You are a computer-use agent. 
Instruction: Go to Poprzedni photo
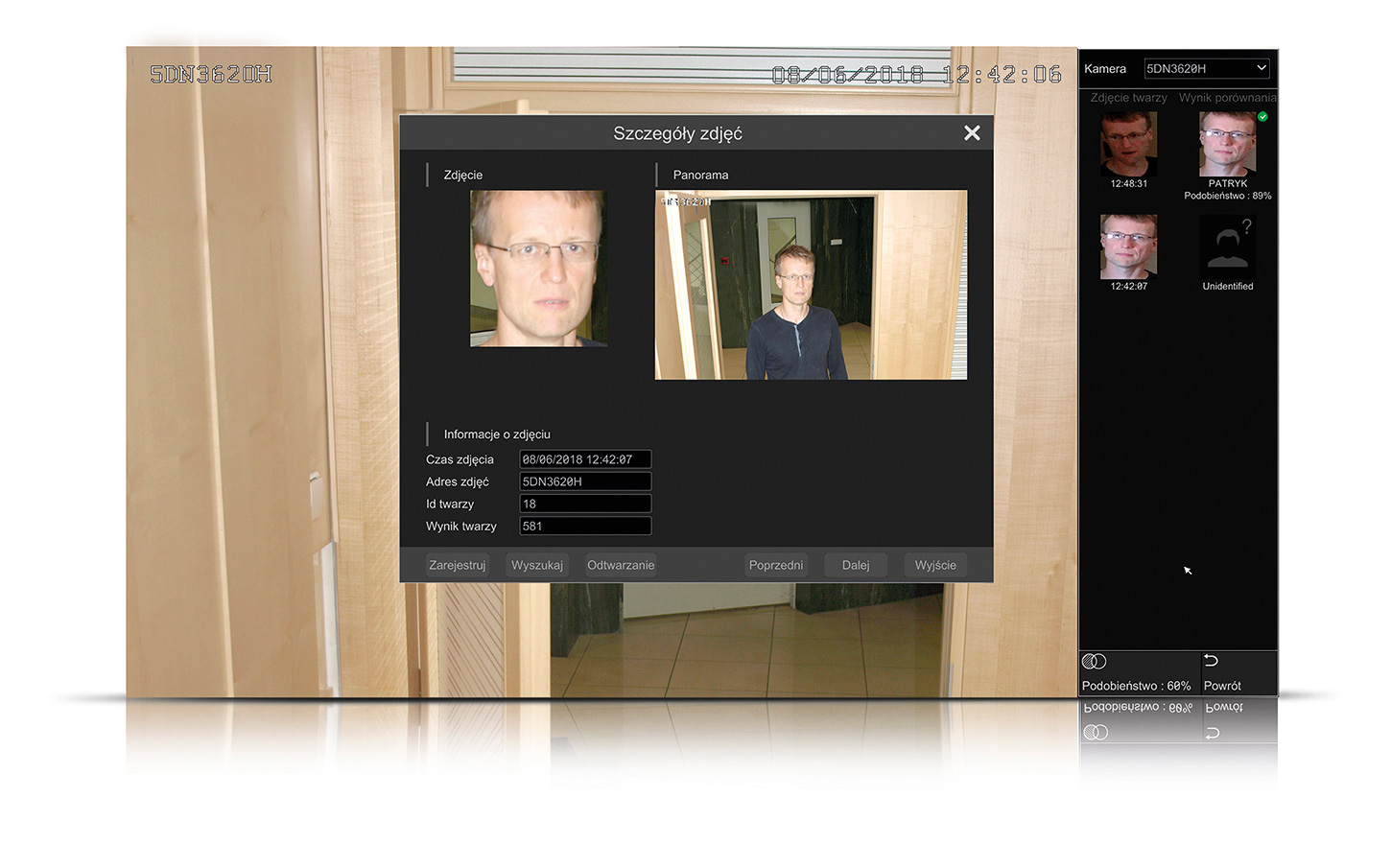tap(776, 565)
